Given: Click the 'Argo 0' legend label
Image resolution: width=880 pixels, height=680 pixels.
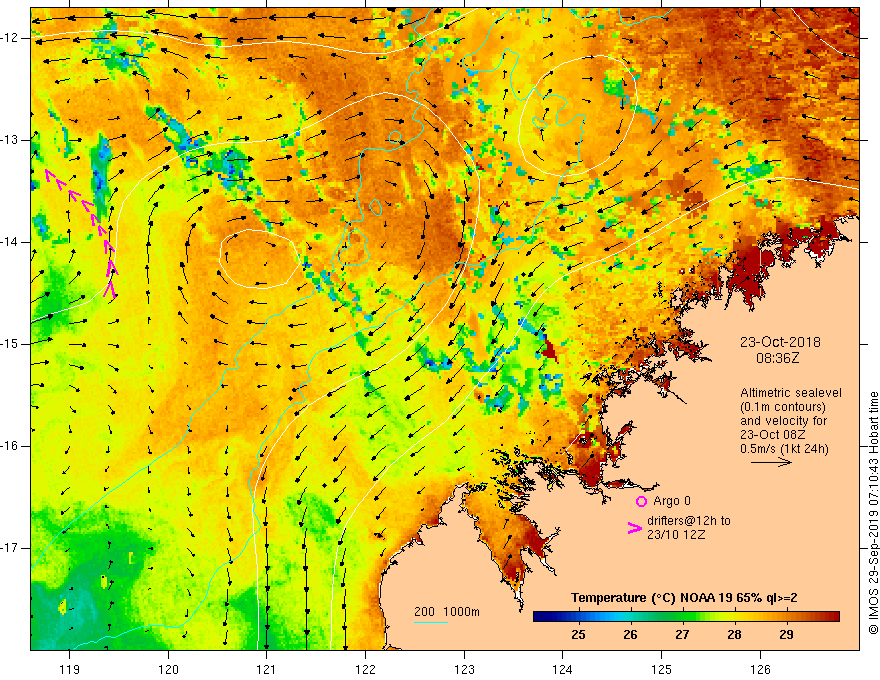Looking at the screenshot, I should click(672, 501).
